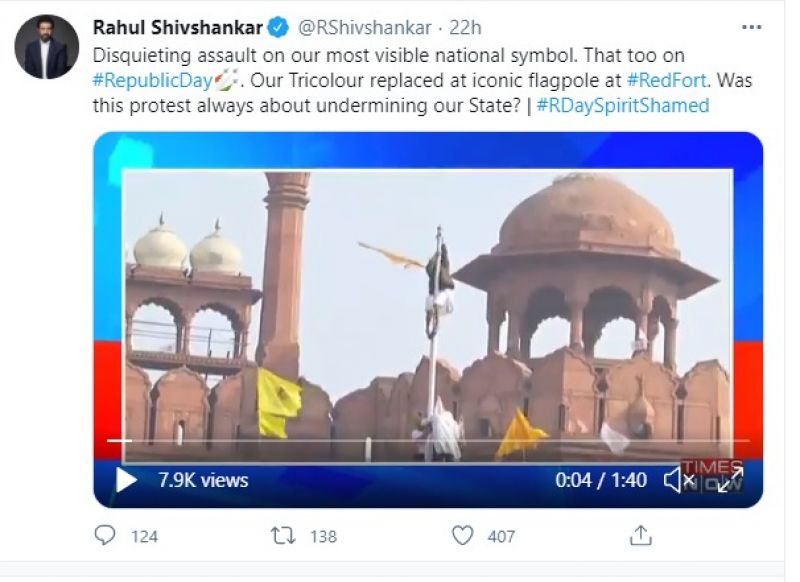Play the embedded video
This screenshot has width=800, height=582.
coord(126,480)
